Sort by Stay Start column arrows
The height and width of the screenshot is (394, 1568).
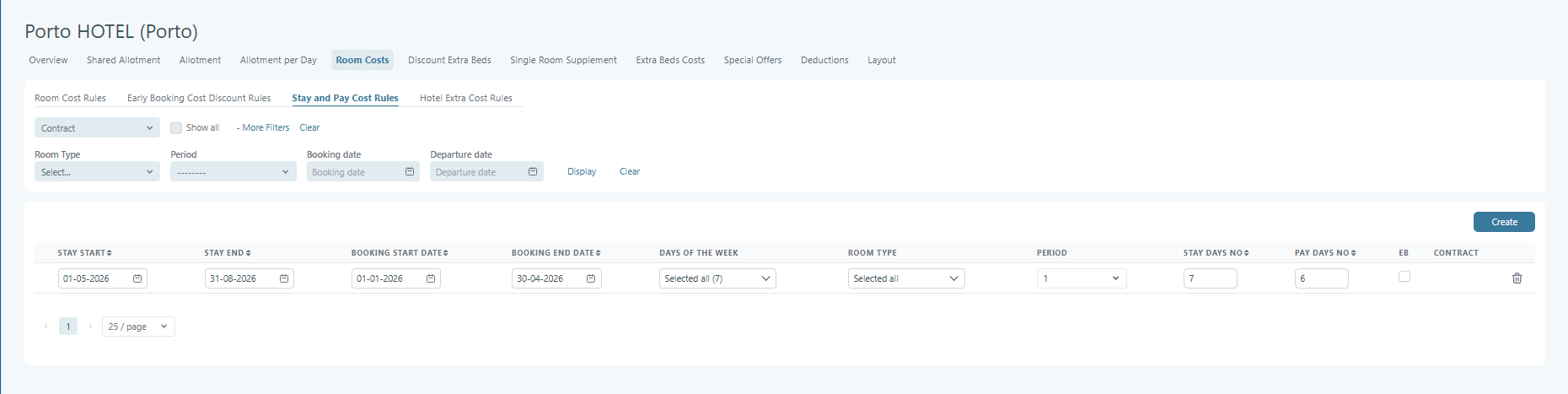tap(110, 253)
